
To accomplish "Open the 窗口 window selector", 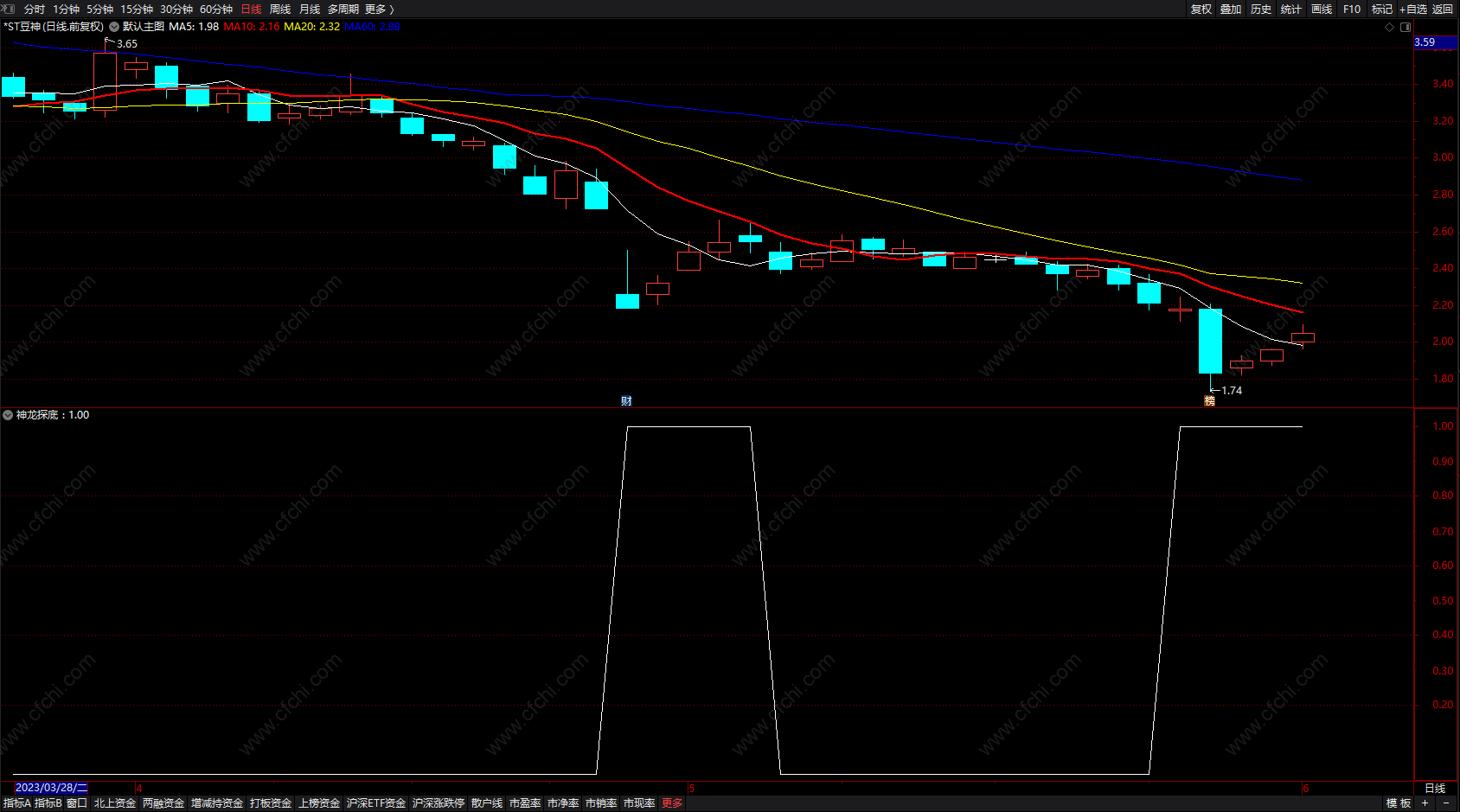I will [77, 803].
